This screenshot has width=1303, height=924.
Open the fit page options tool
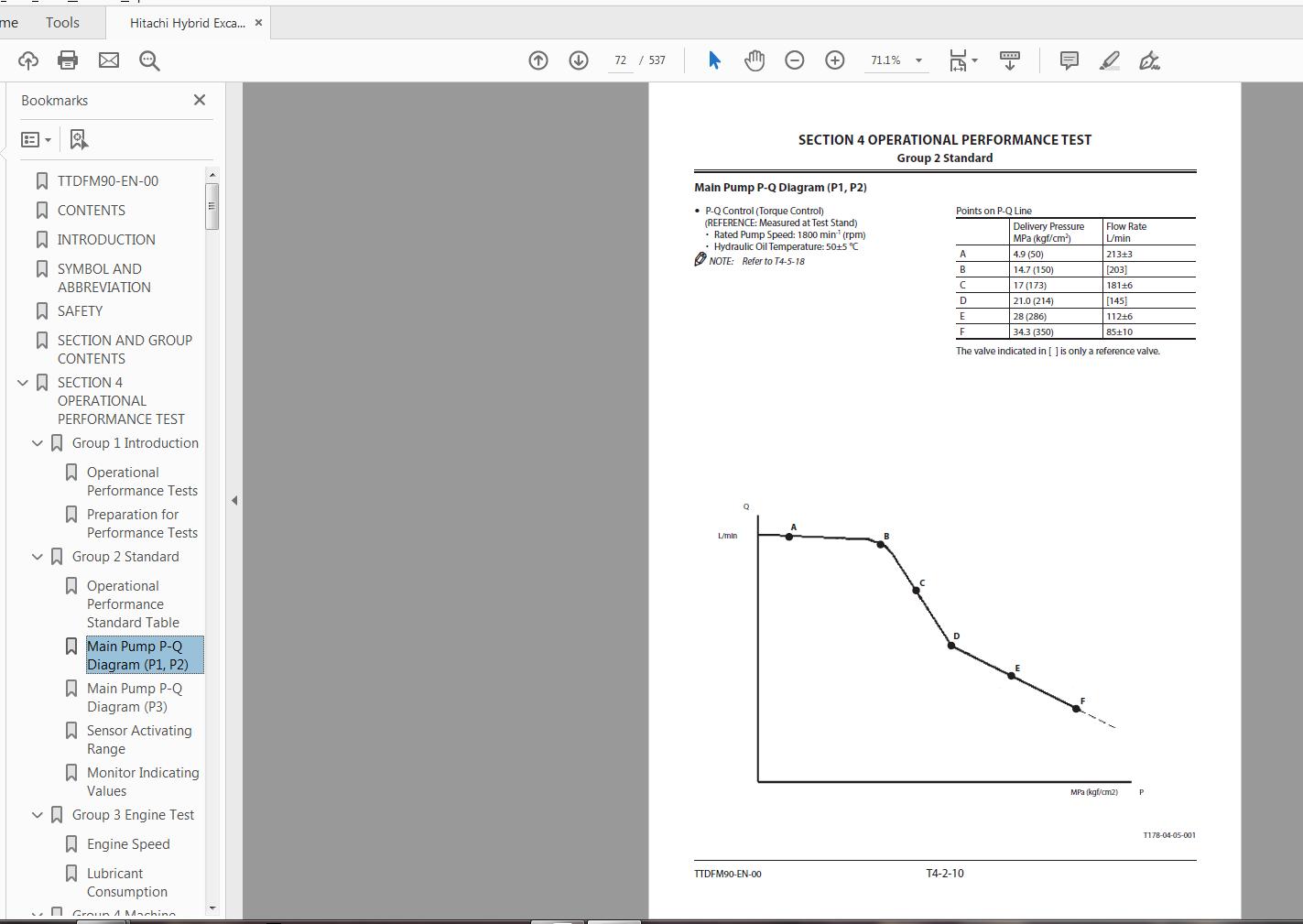pyautogui.click(x=962, y=60)
